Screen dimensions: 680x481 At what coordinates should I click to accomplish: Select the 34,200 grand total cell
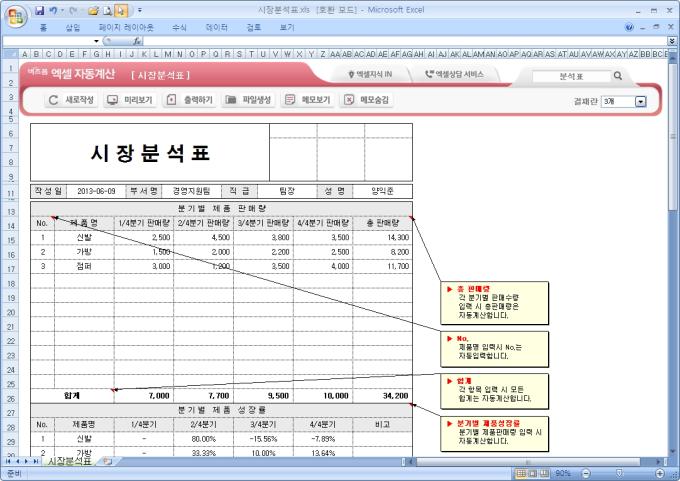click(x=382, y=396)
